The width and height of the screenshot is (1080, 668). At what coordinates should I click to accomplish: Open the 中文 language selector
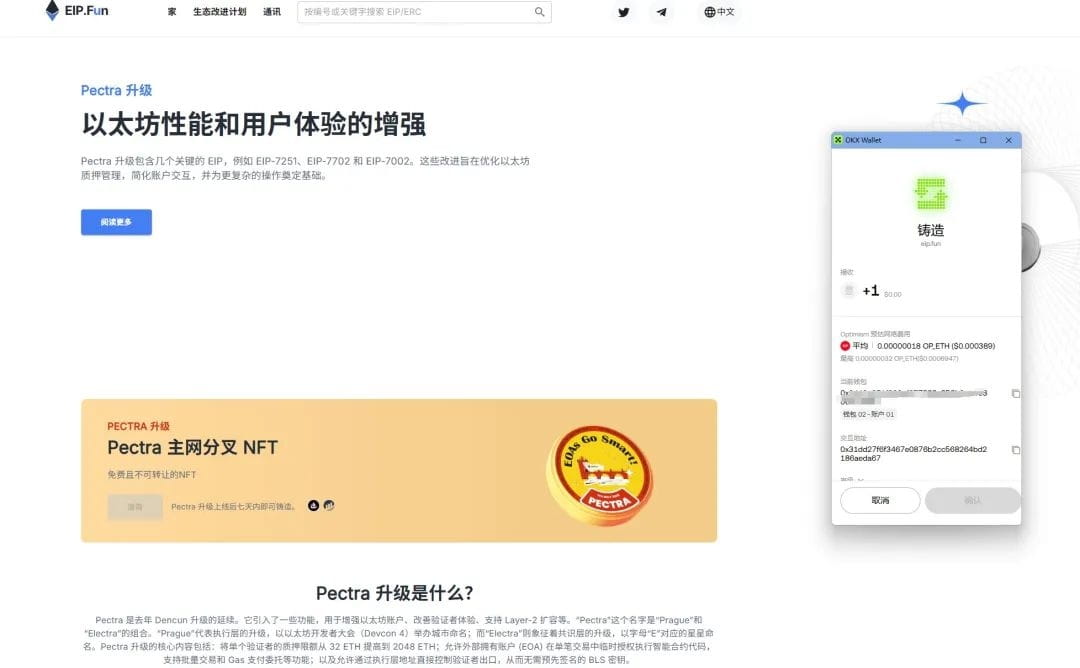tap(719, 12)
